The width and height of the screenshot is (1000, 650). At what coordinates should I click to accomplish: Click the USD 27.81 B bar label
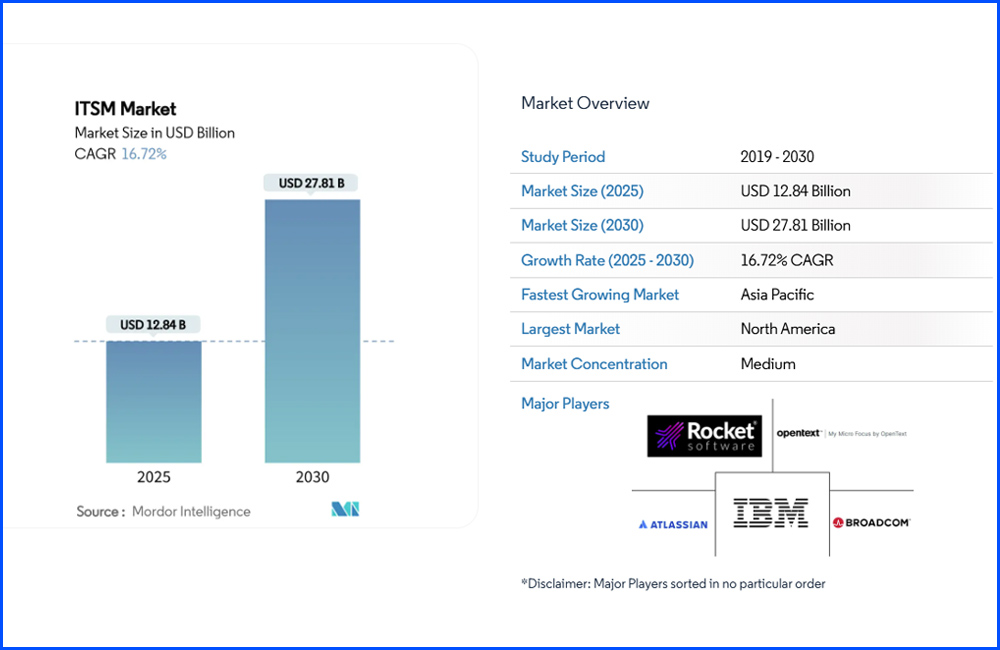311,183
